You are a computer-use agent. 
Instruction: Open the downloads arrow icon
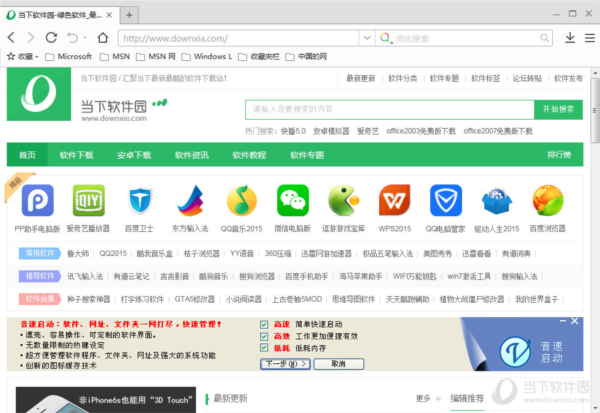[x=570, y=38]
